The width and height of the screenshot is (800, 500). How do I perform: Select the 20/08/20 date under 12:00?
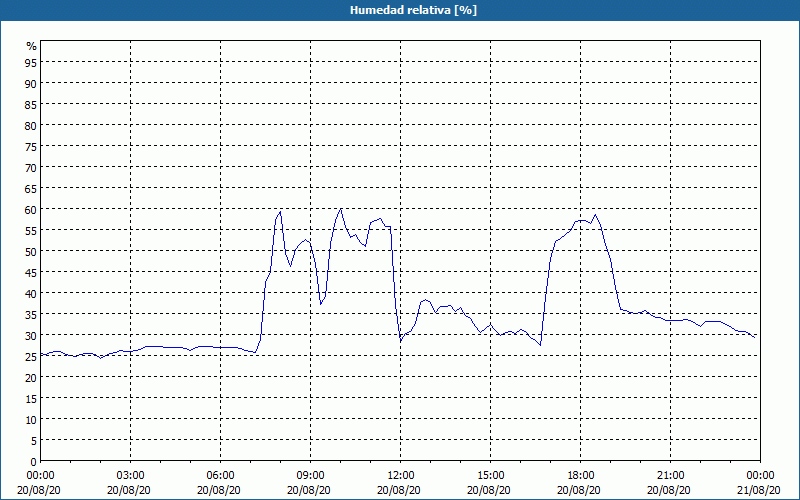tap(399, 490)
